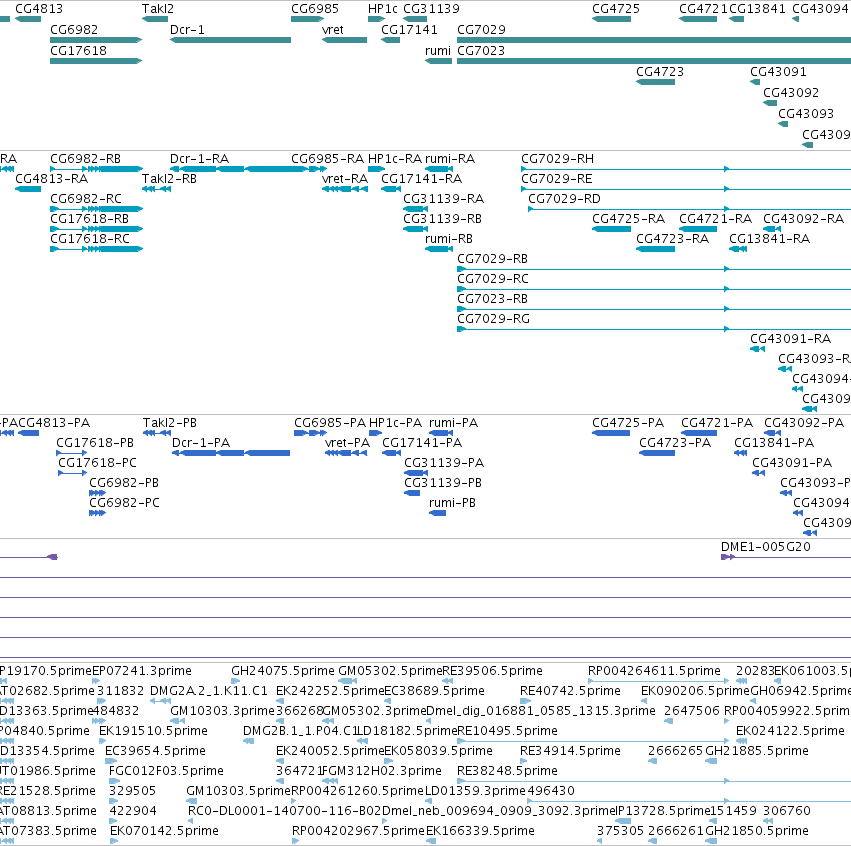Select transcript CG7029-RD
Image resolution: width=851 pixels, height=846 pixels.
pyautogui.click(x=564, y=199)
